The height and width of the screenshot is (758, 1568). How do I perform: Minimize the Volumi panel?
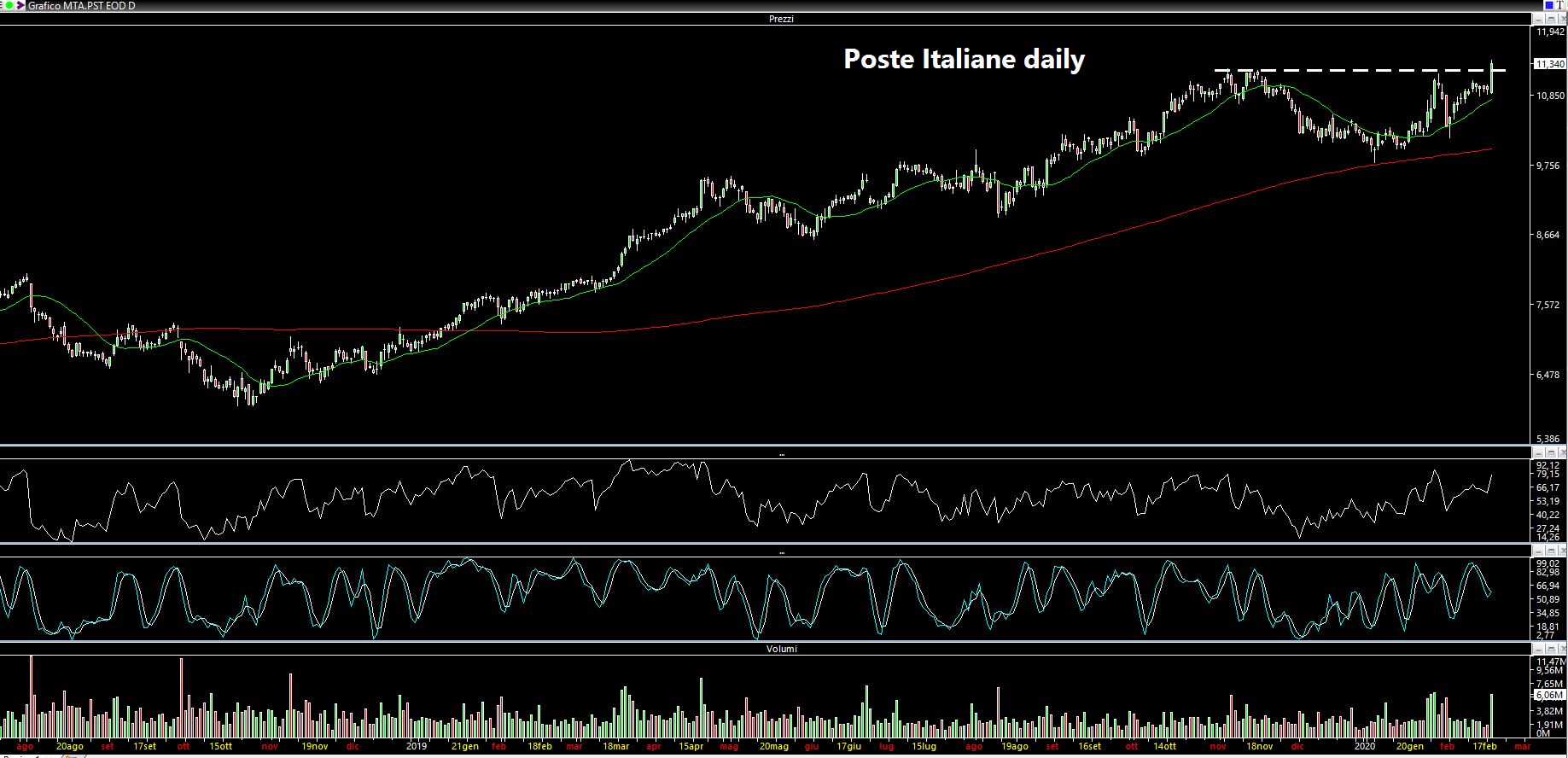click(1539, 649)
